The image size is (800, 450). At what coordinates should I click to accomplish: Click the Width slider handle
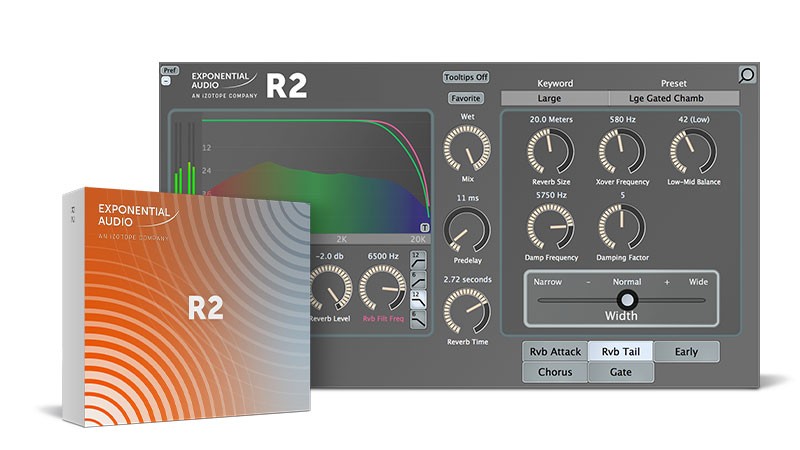pyautogui.click(x=627, y=300)
